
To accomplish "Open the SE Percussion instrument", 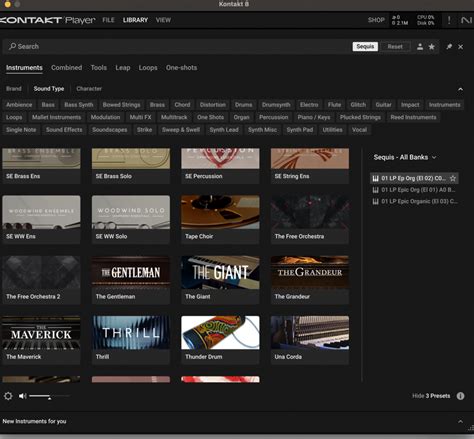I will pos(220,166).
